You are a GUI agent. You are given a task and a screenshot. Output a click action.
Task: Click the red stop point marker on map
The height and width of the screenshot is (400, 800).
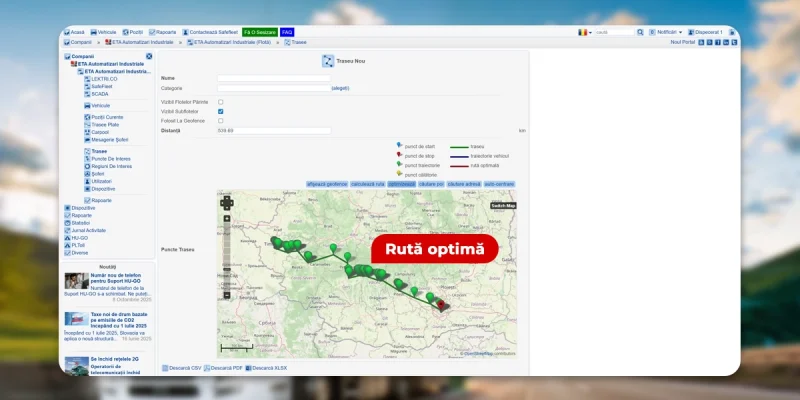coord(441,305)
